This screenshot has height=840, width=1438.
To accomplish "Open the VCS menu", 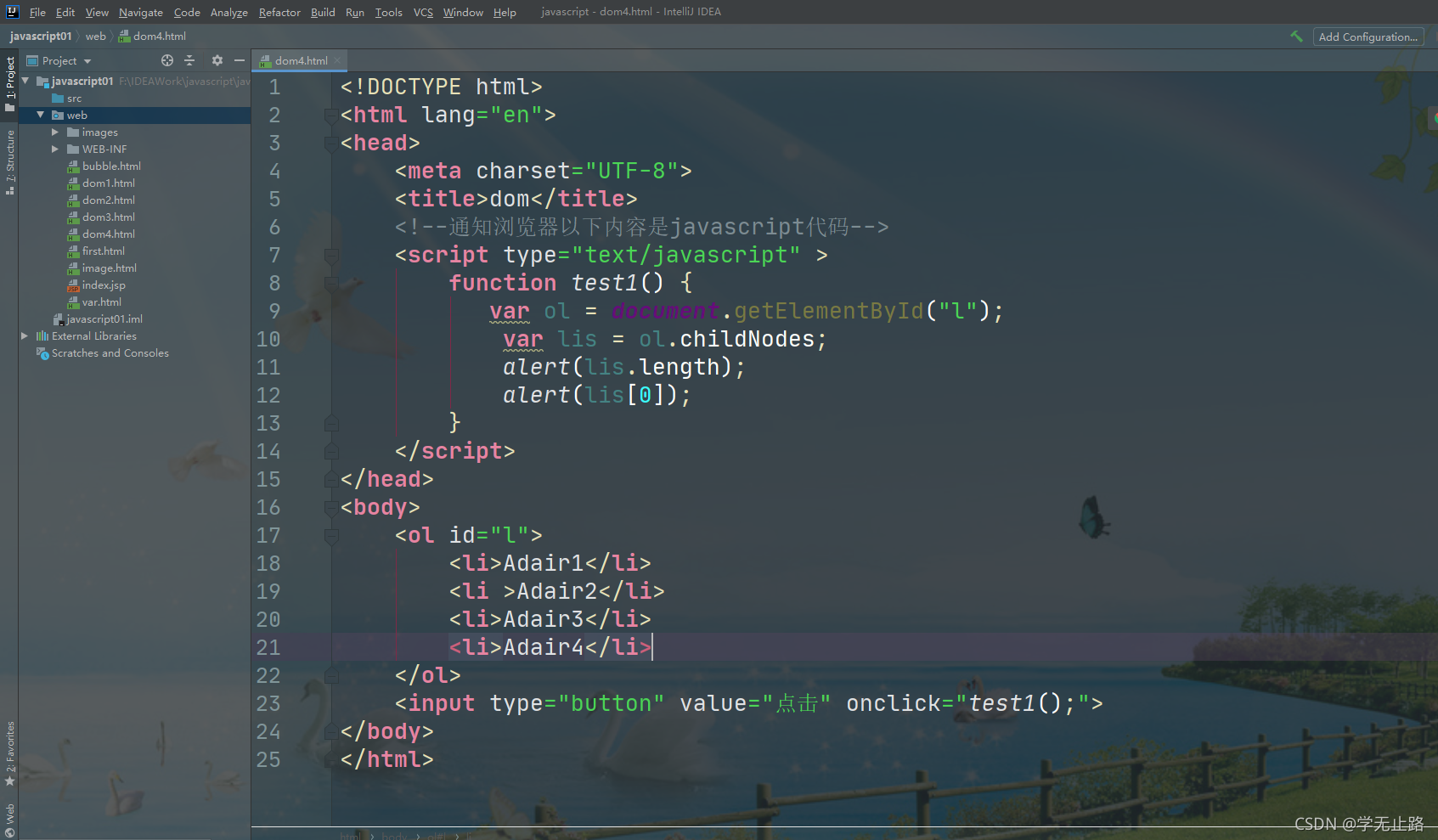I will (423, 12).
